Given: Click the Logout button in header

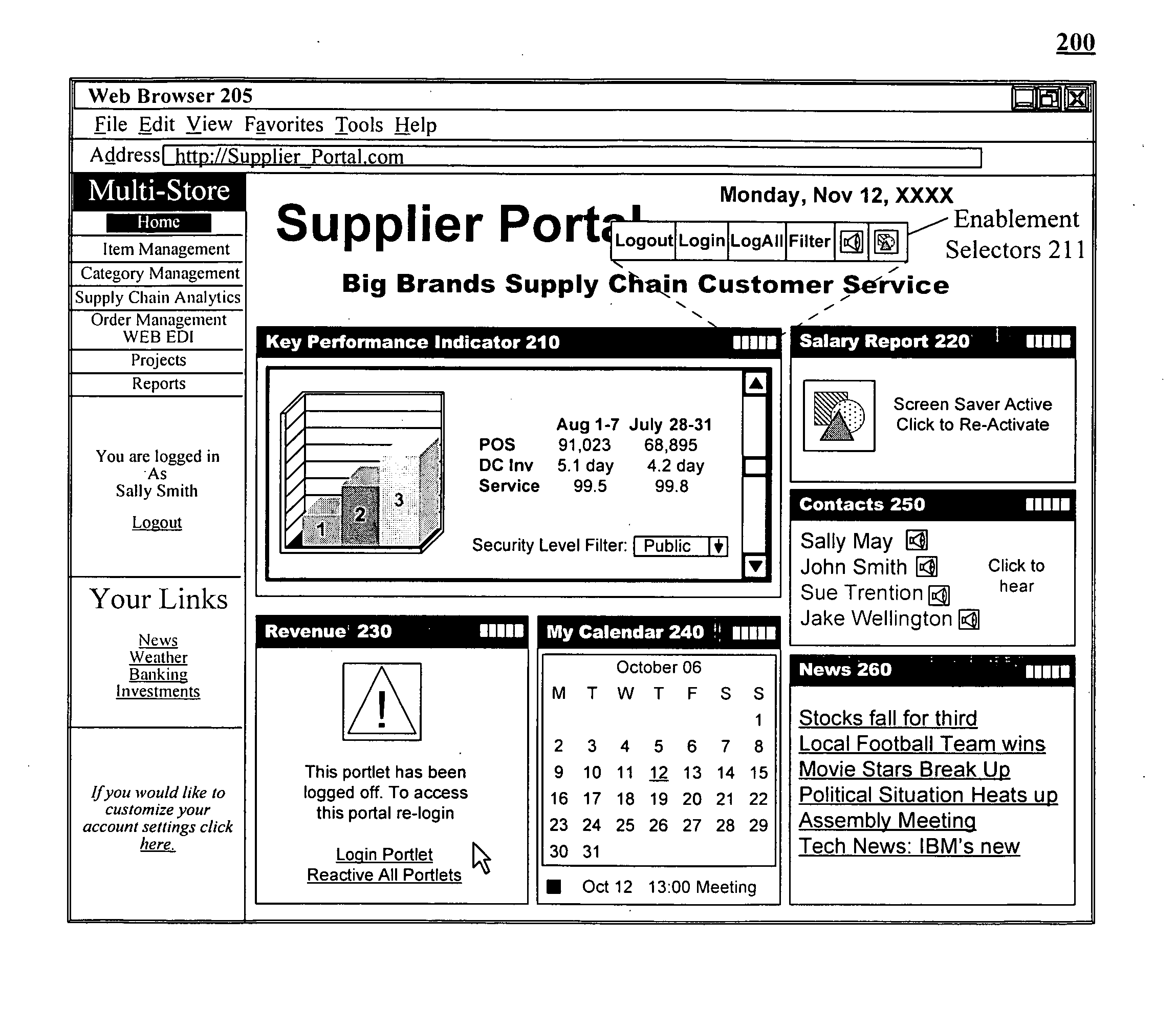Looking at the screenshot, I should (x=631, y=234).
